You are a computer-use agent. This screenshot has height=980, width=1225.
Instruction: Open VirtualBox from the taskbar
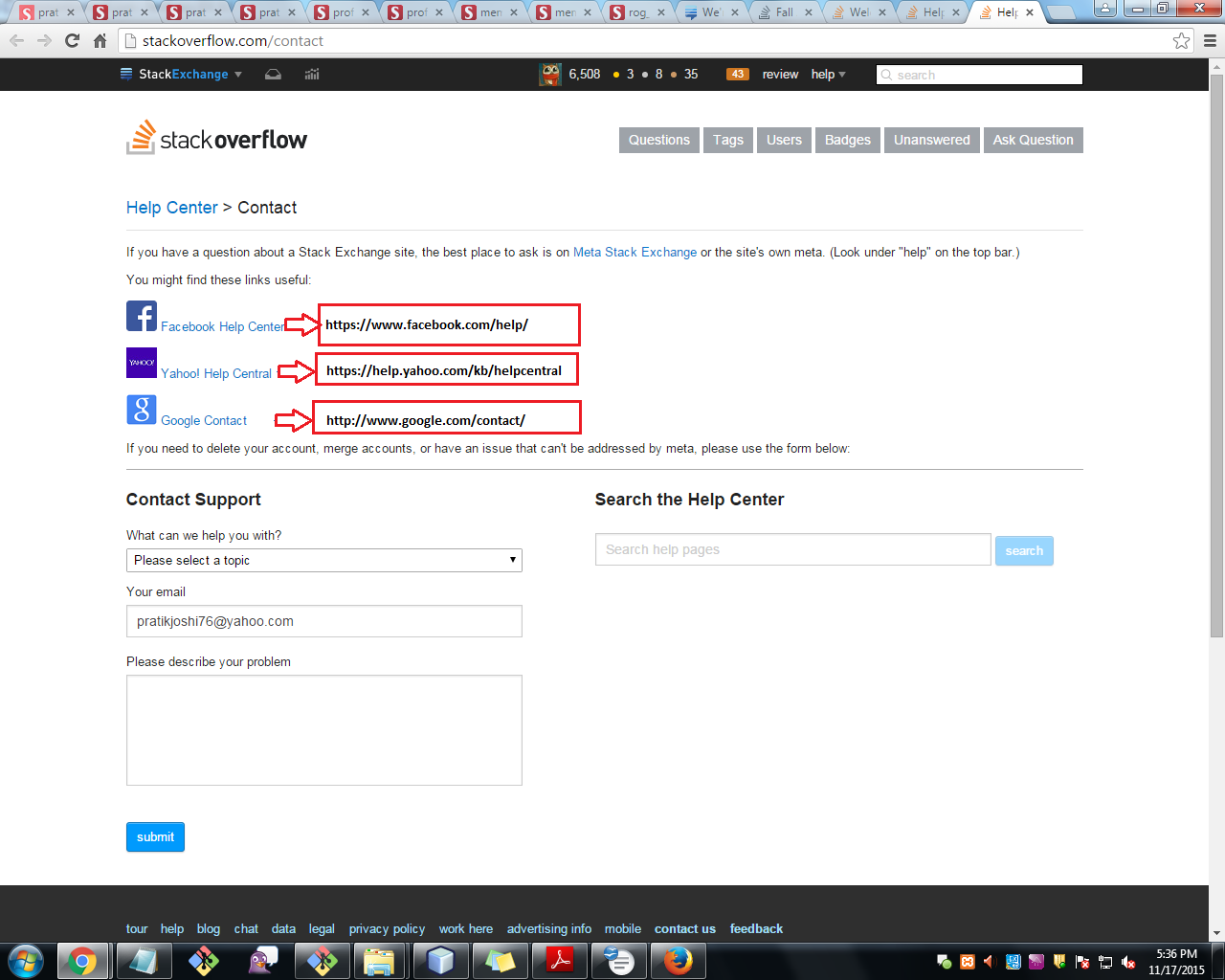[x=439, y=961]
